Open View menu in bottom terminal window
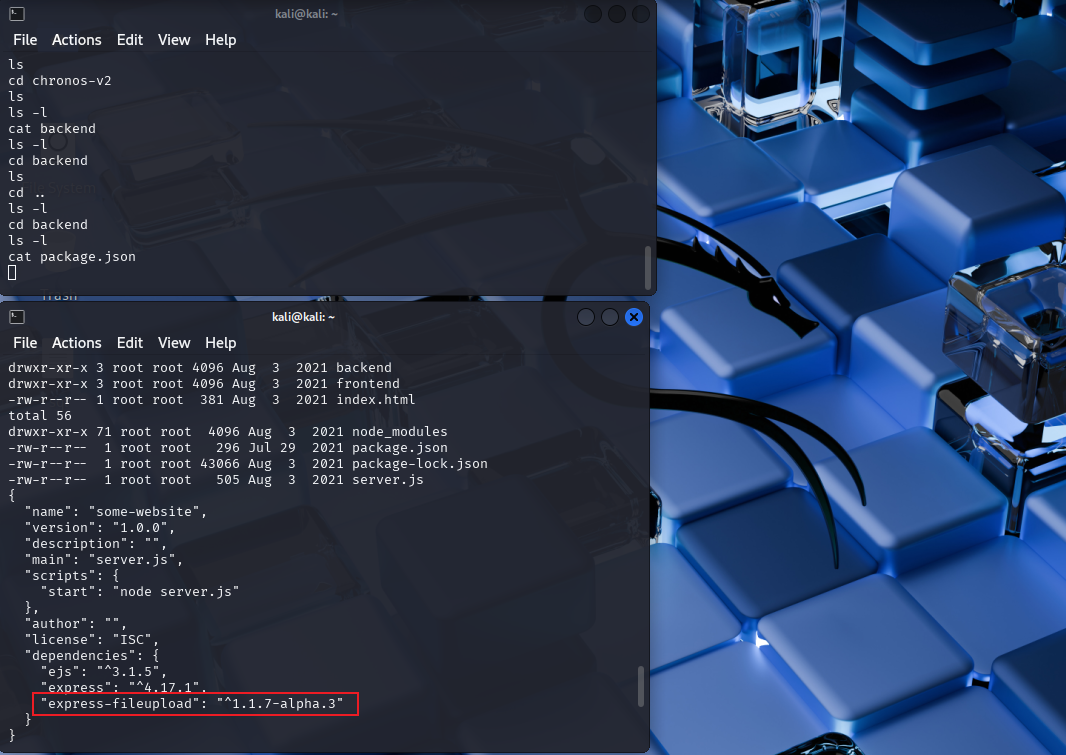Viewport: 1066px width, 755px height. pyautogui.click(x=174, y=343)
